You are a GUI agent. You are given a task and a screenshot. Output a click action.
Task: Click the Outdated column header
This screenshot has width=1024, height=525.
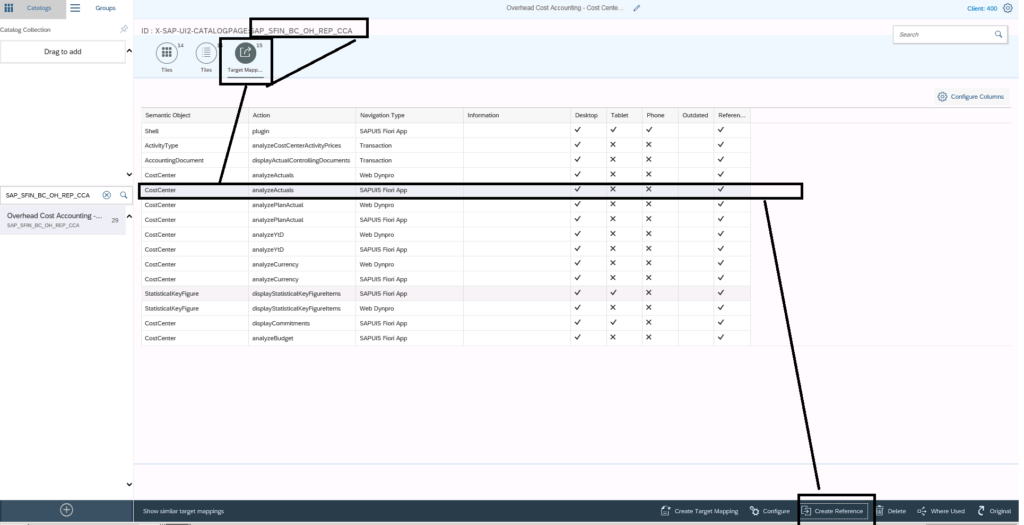[696, 116]
